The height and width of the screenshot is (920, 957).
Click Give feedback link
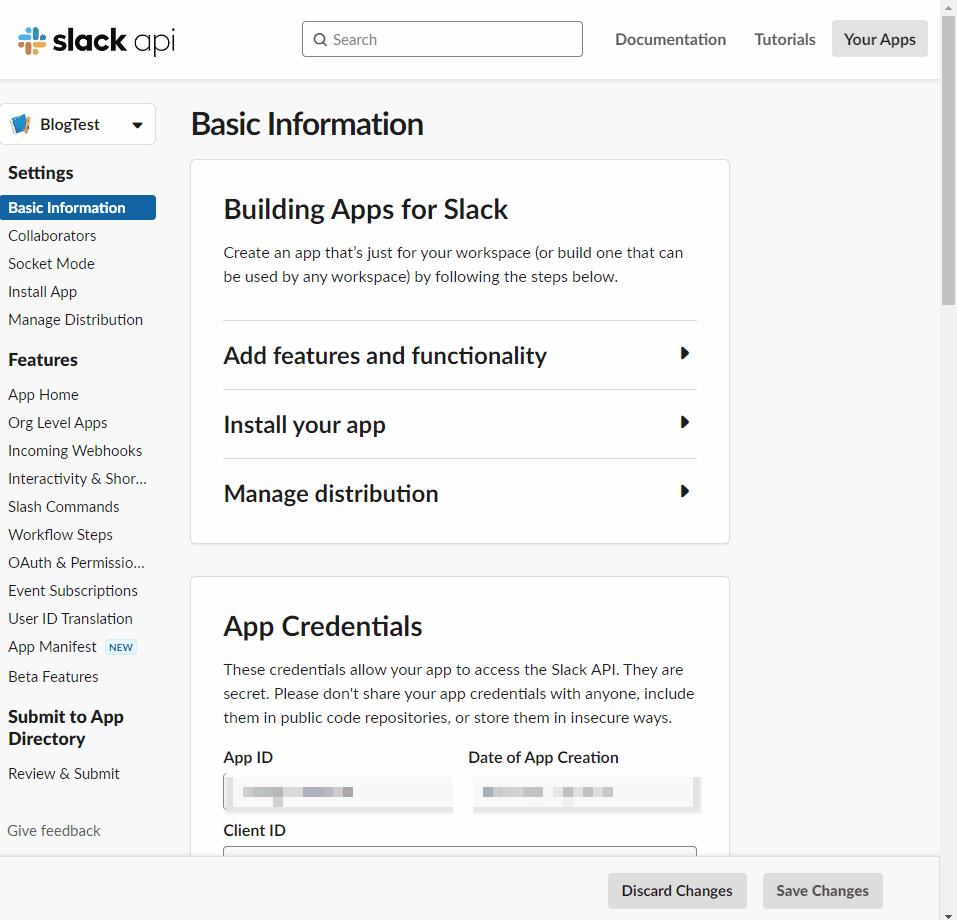(x=54, y=831)
